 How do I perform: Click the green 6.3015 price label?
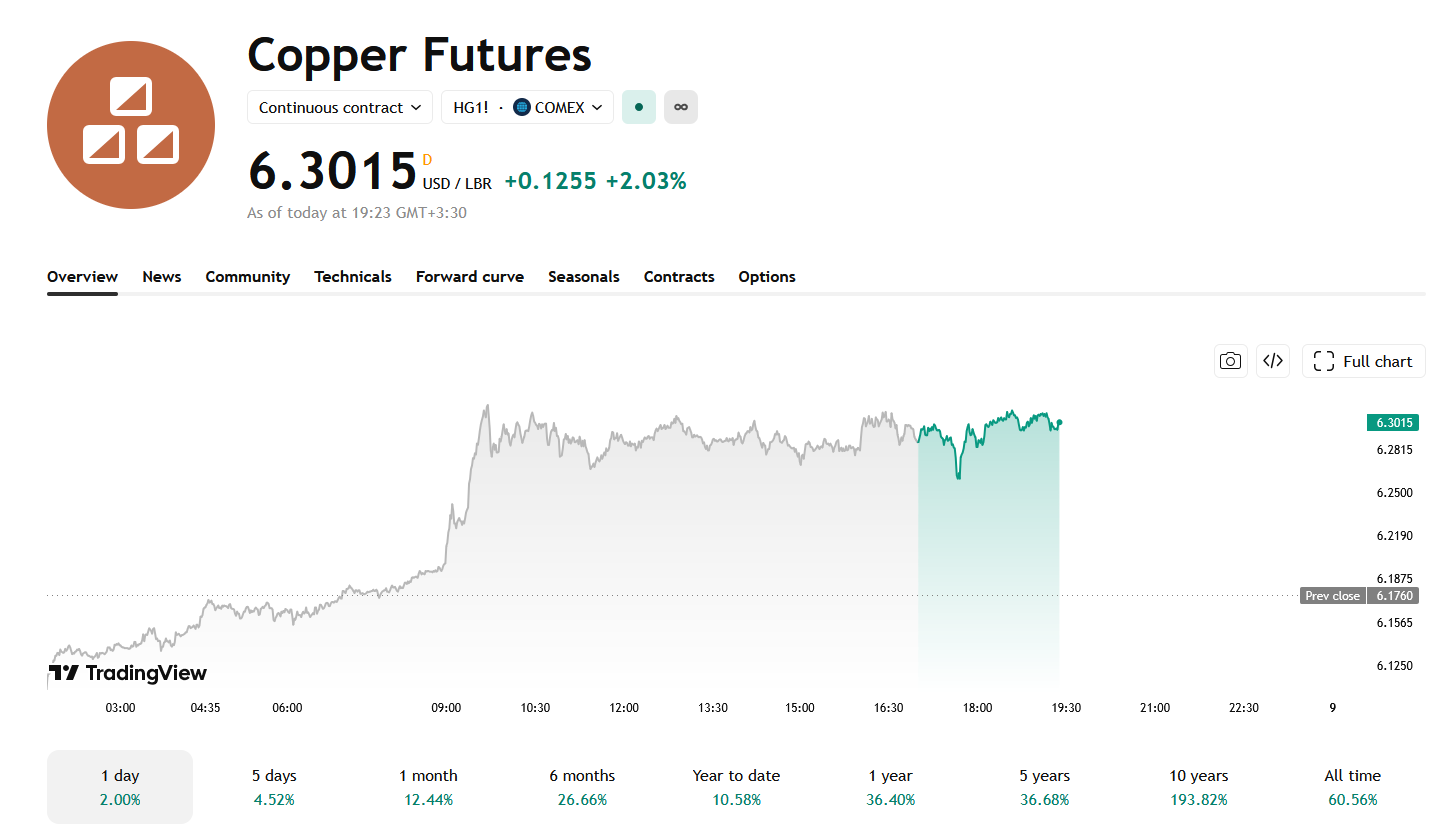point(1393,423)
